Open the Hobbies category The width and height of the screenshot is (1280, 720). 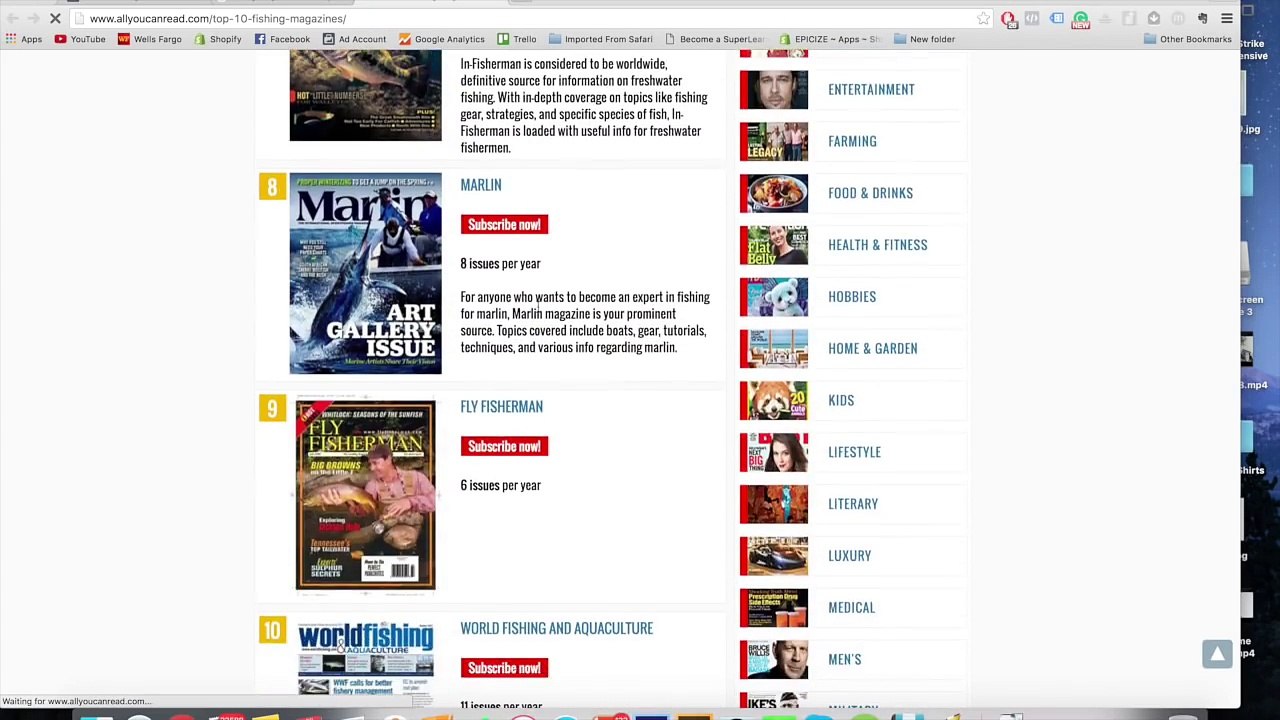pos(852,297)
